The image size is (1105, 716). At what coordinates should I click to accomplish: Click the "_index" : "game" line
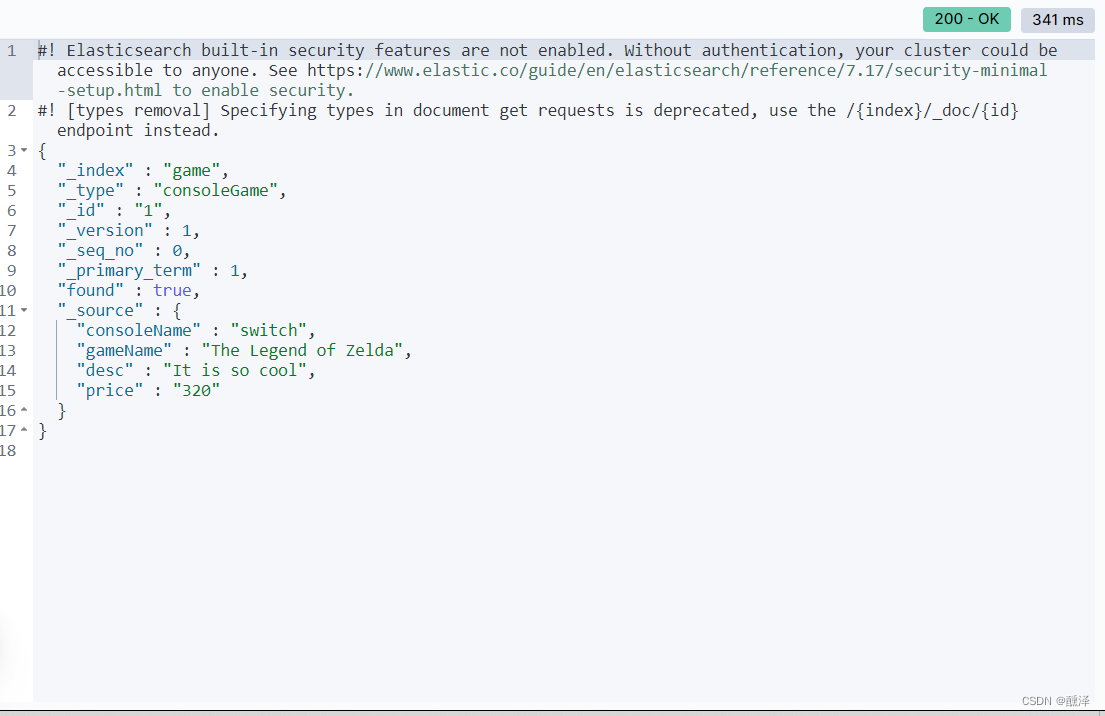coord(143,171)
